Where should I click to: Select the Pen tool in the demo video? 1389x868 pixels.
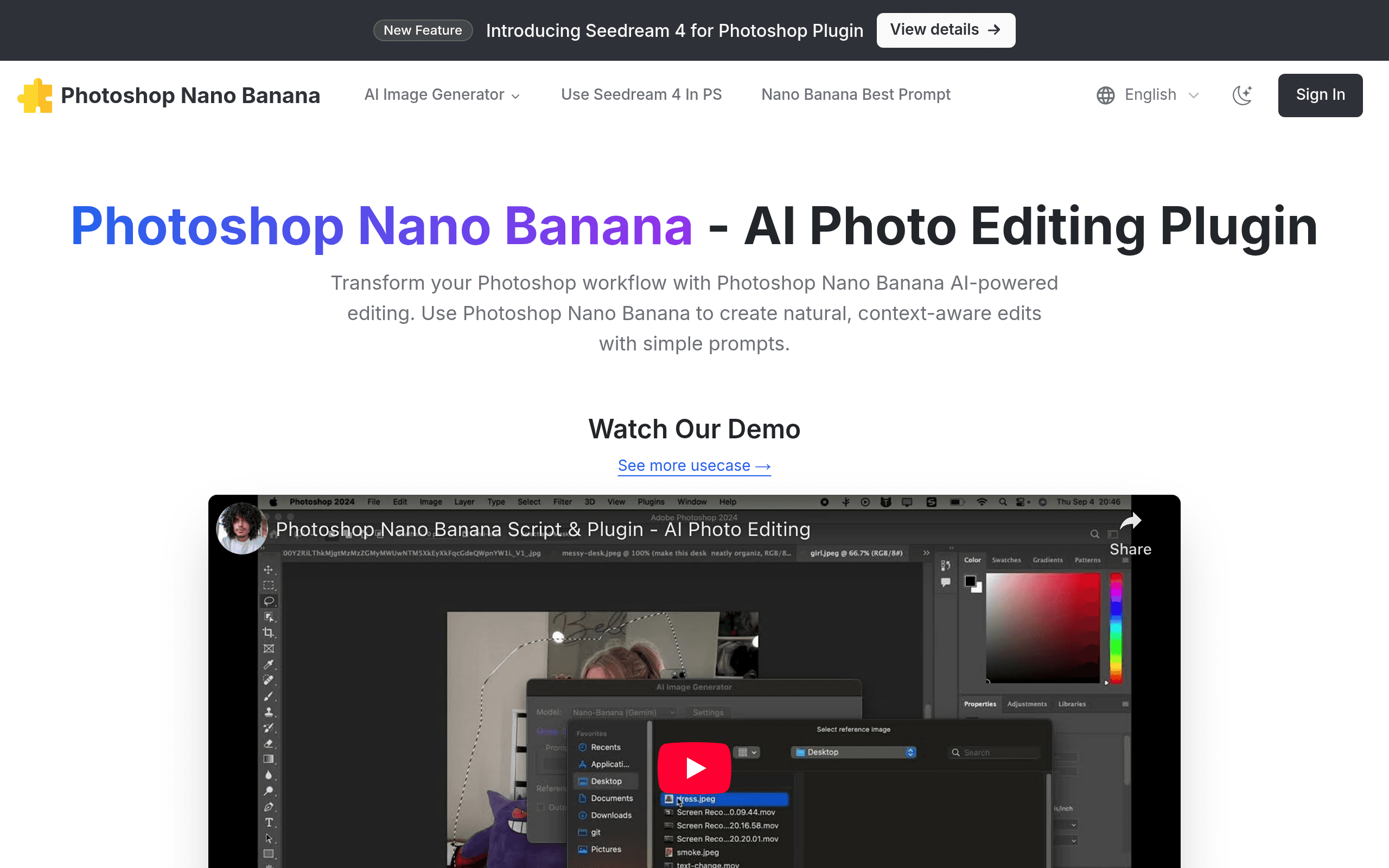268,807
